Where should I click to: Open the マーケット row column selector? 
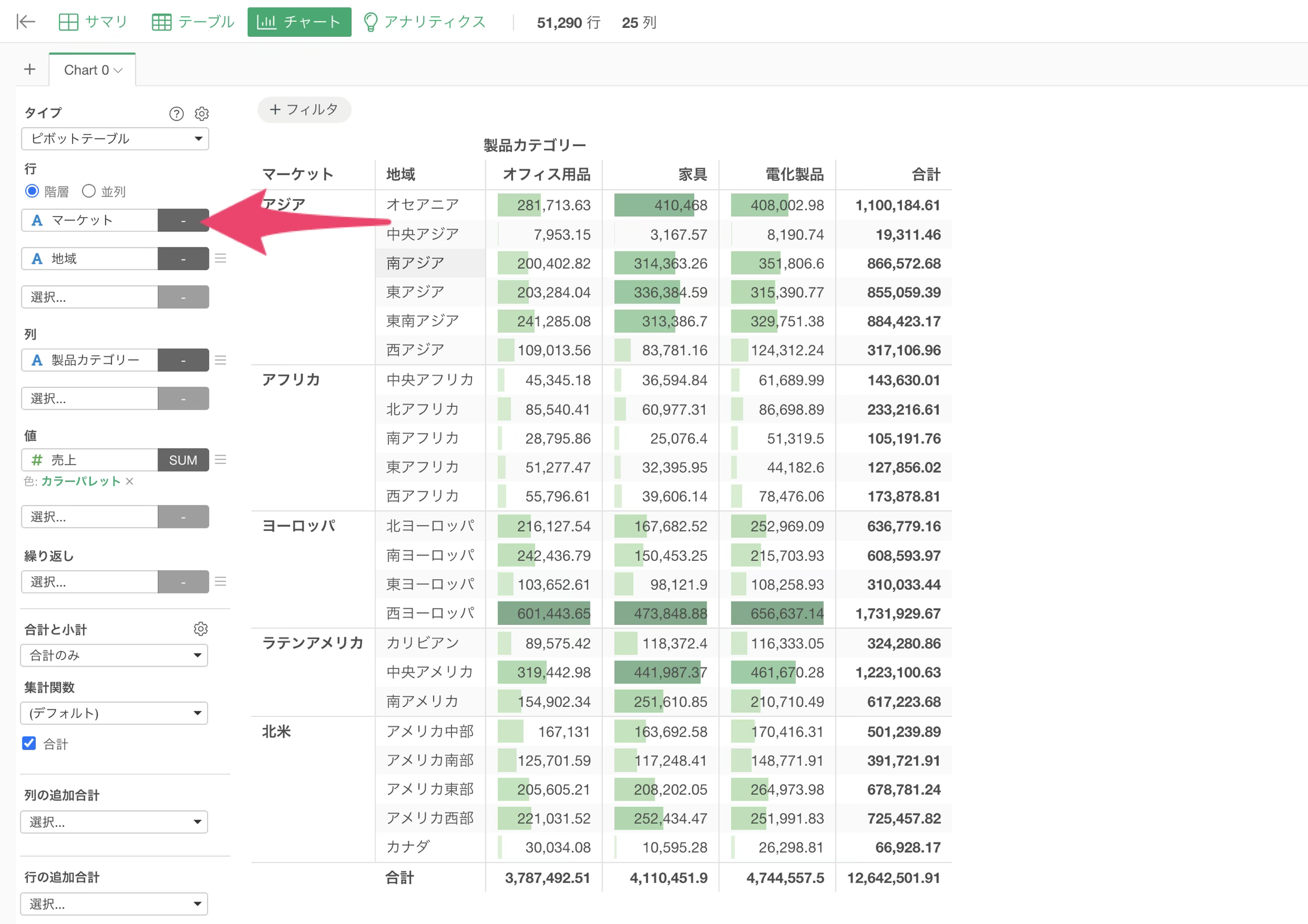[89, 220]
